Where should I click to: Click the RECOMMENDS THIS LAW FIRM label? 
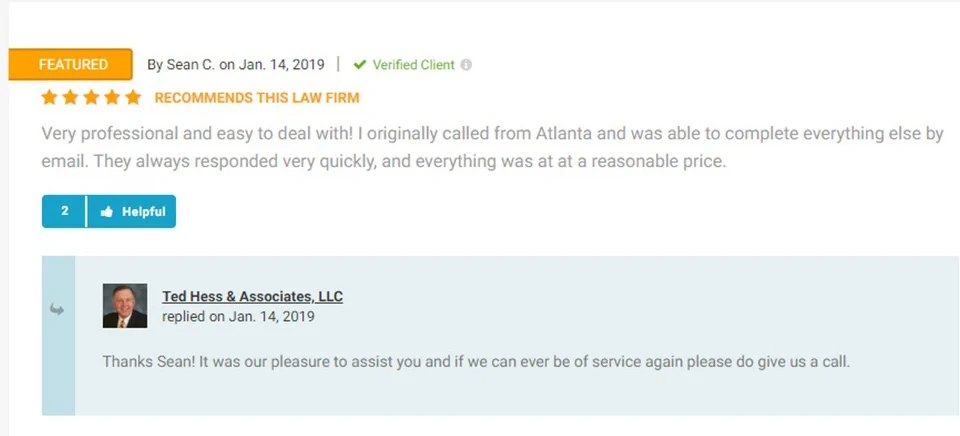point(257,98)
